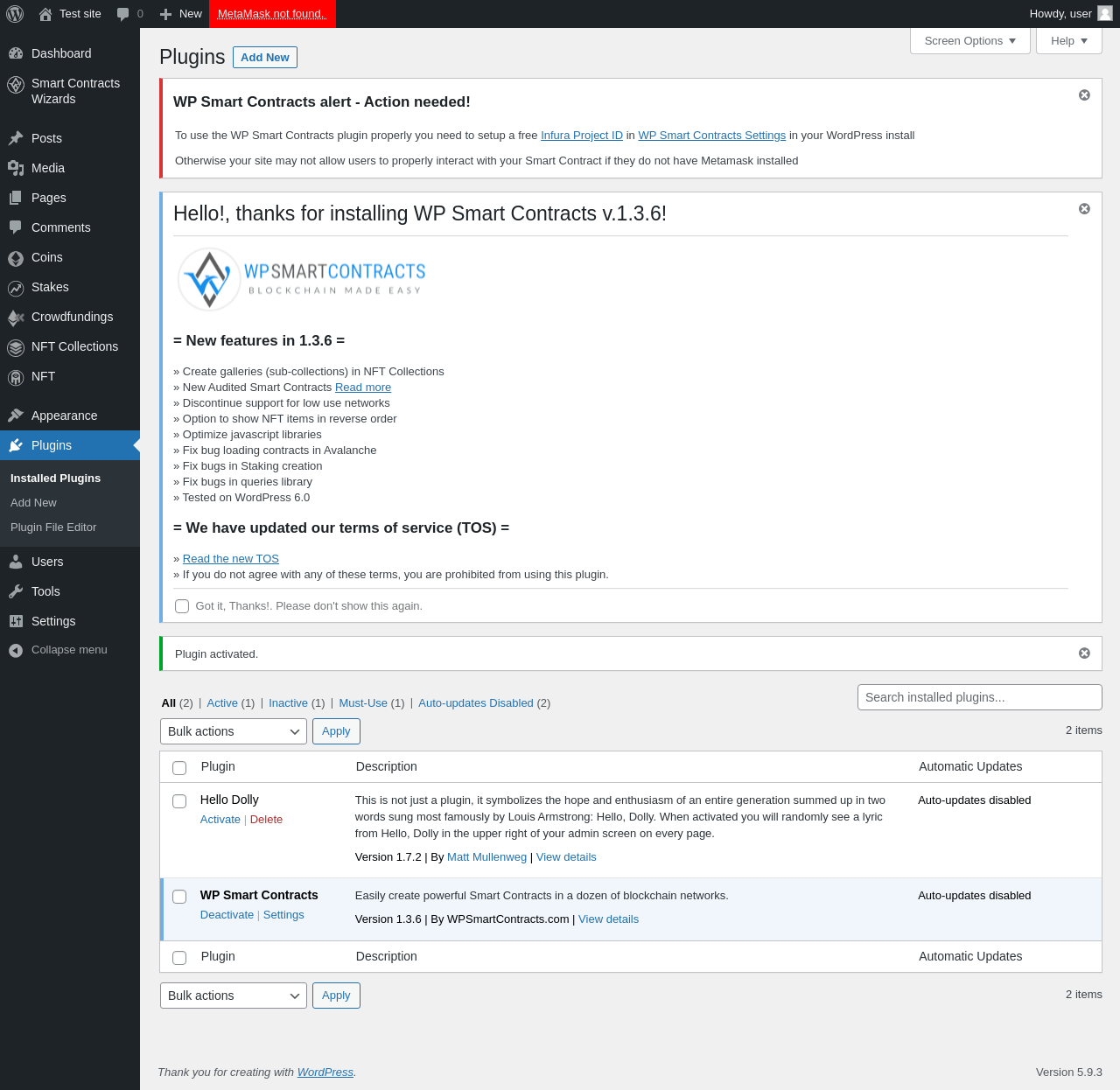Deactivate the WP Smart Contracts plugin
The height and width of the screenshot is (1090, 1120).
point(227,915)
